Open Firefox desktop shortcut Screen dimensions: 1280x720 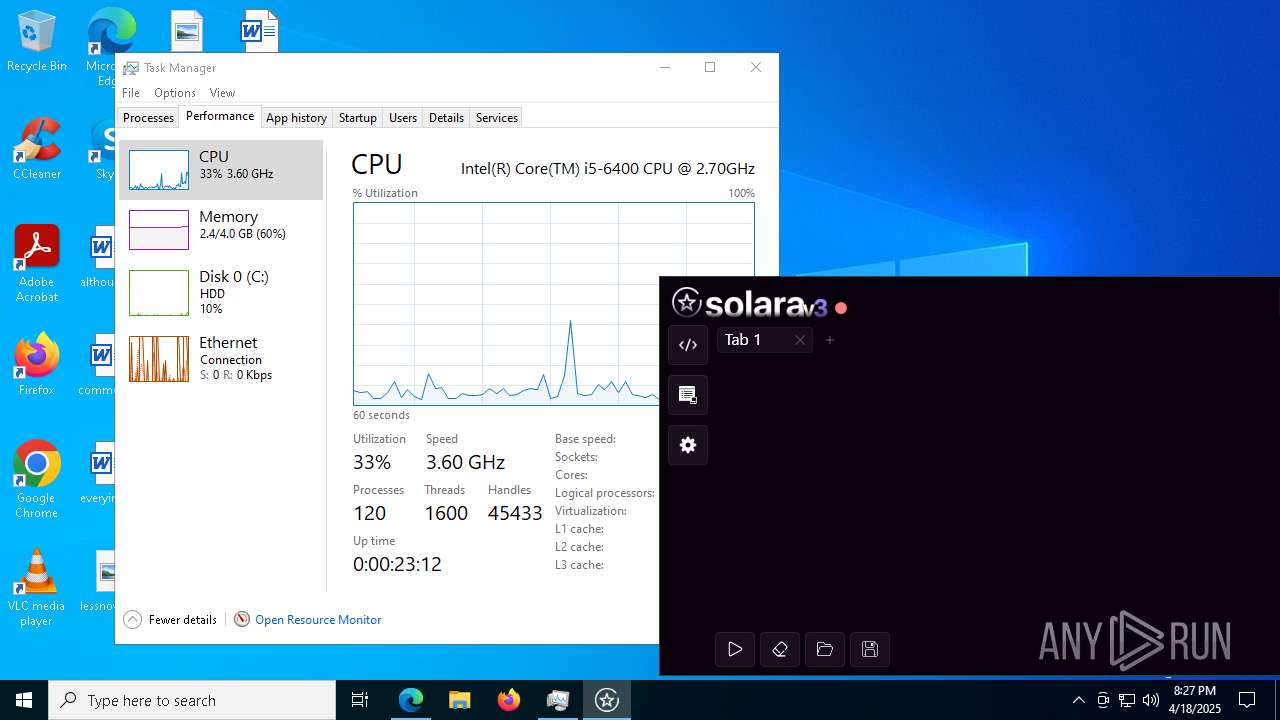(36, 365)
